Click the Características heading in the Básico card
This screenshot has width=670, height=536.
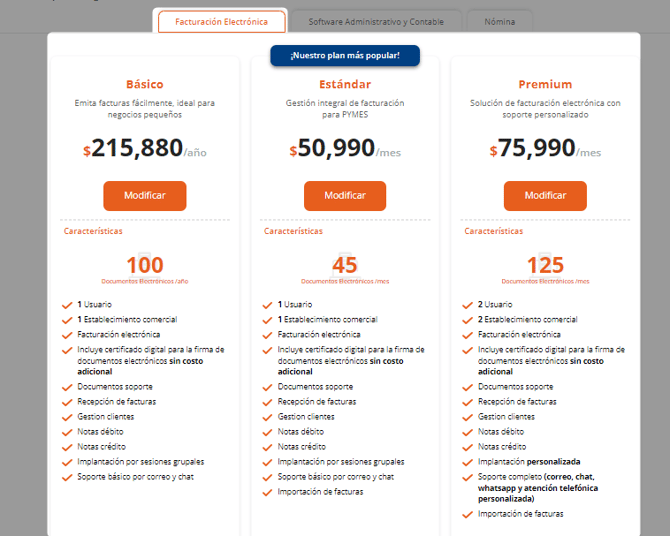[93, 231]
